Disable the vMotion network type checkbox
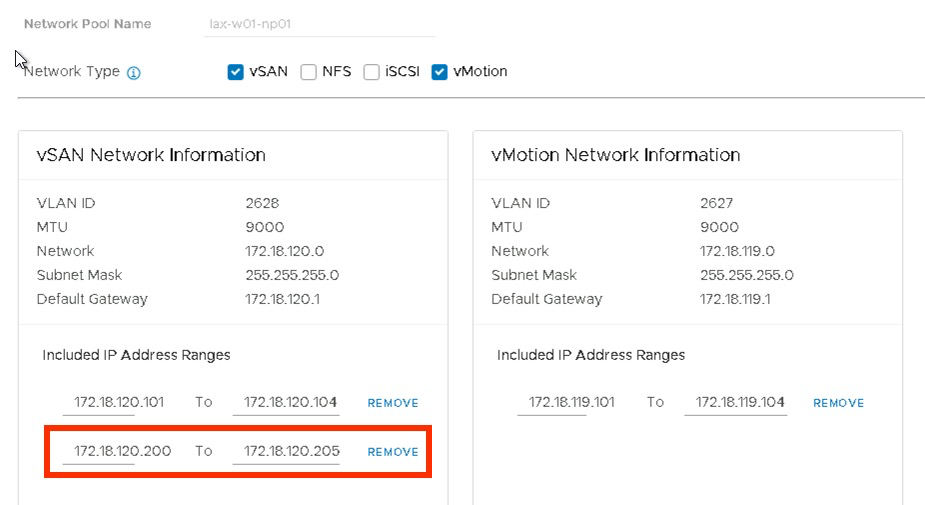Image resolution: width=925 pixels, height=505 pixels. [x=440, y=72]
